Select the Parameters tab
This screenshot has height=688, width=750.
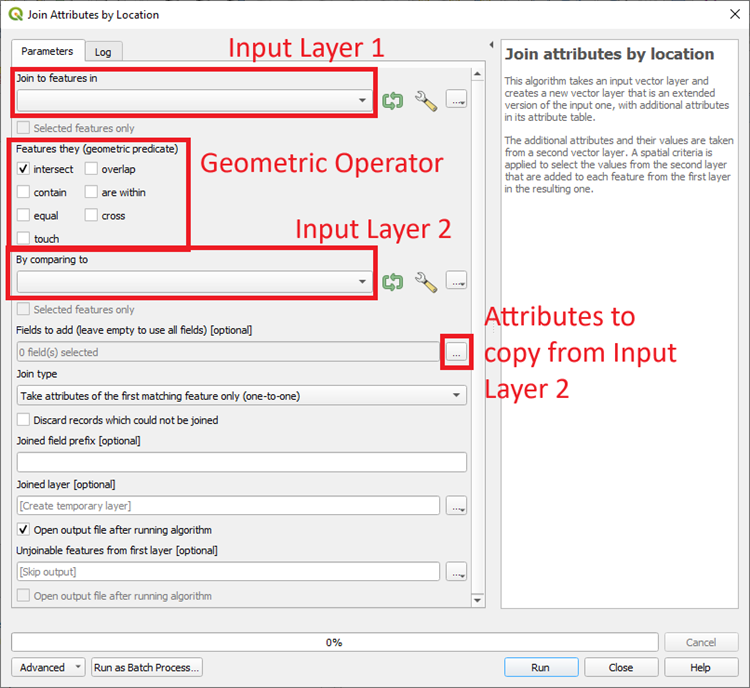coord(47,51)
